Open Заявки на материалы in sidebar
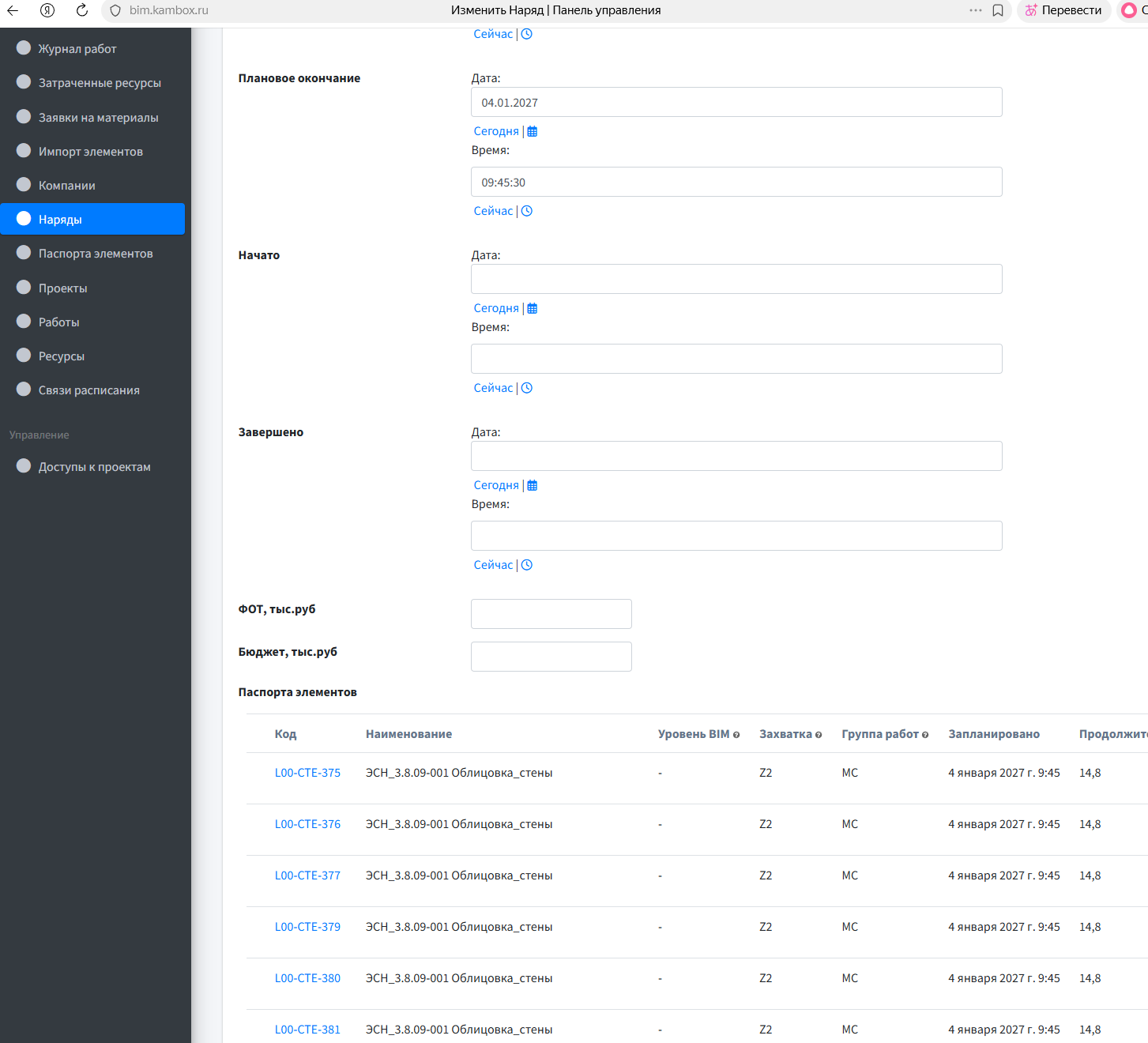Image resolution: width=1148 pixels, height=1043 pixels. tap(92, 117)
